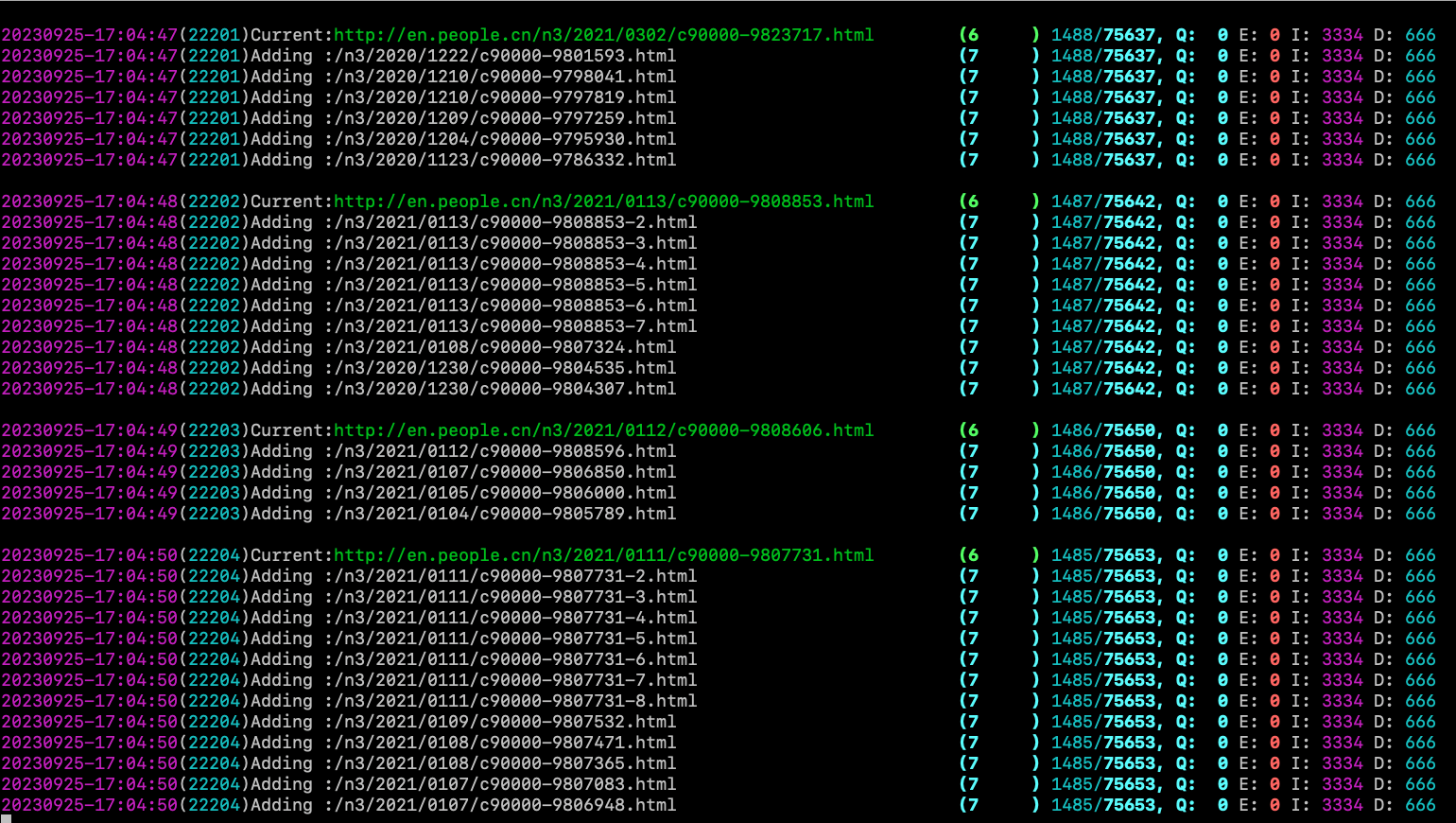
Task: Click the magenta I: value 3334
Action: [1343, 35]
